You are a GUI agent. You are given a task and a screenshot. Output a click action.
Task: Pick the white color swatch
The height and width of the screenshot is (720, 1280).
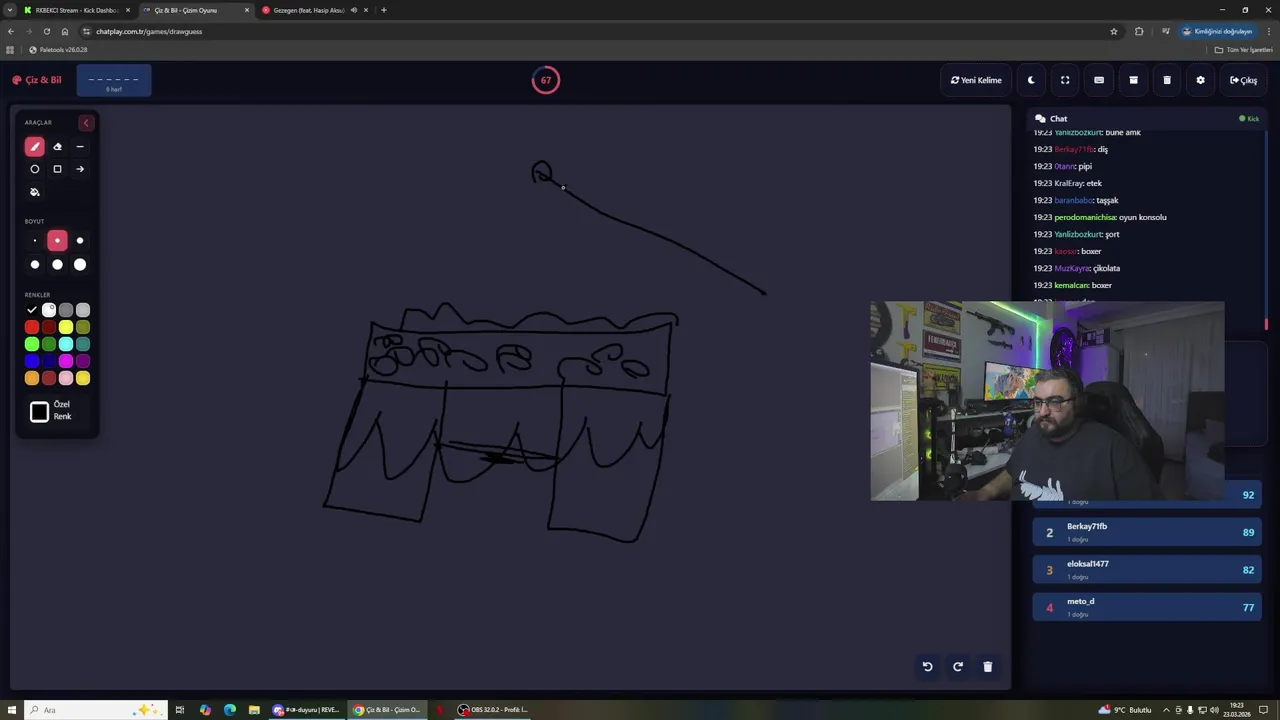pos(49,310)
